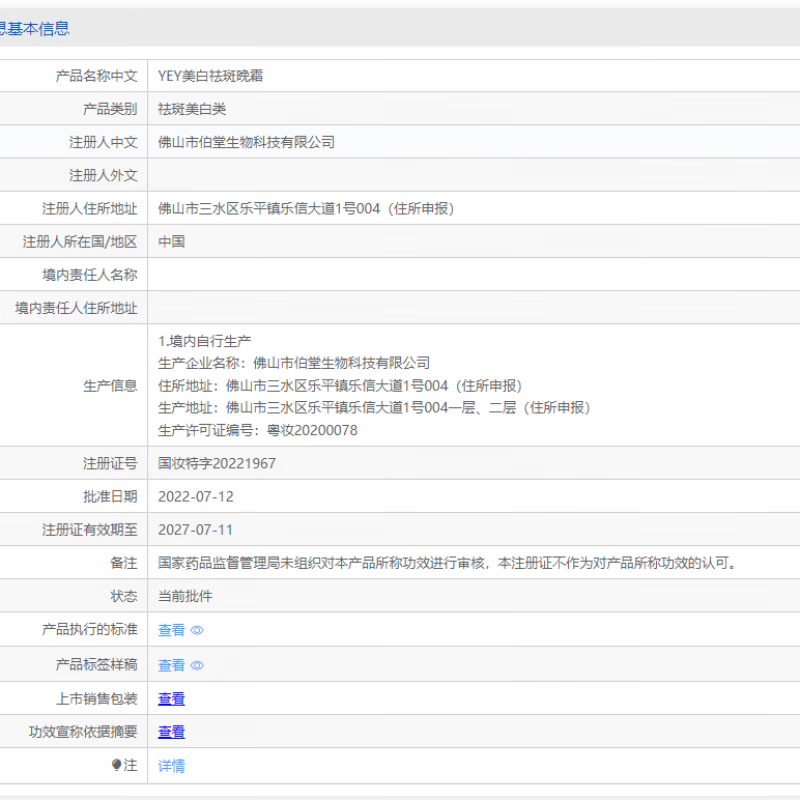Open 功效宣称依据摘要 via 查看 link
This screenshot has height=800, width=800.
(x=171, y=732)
